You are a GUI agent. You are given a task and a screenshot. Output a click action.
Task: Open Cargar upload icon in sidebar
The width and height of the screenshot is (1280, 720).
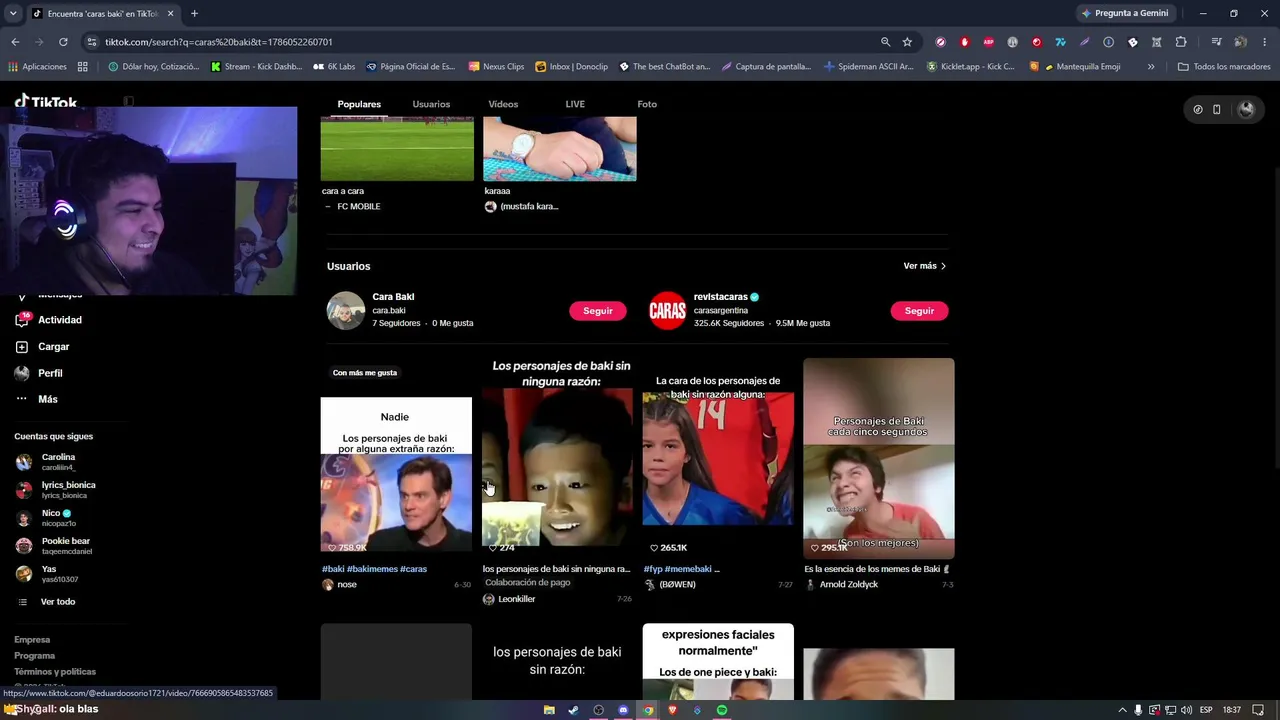[22, 347]
